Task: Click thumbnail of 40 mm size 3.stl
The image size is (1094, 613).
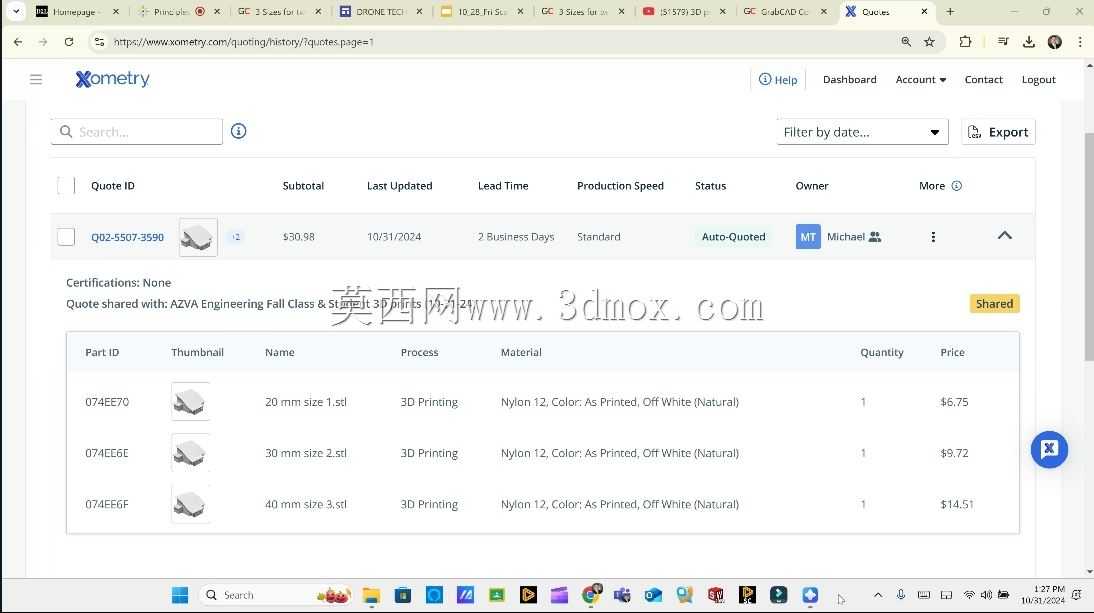Action: pos(190,504)
